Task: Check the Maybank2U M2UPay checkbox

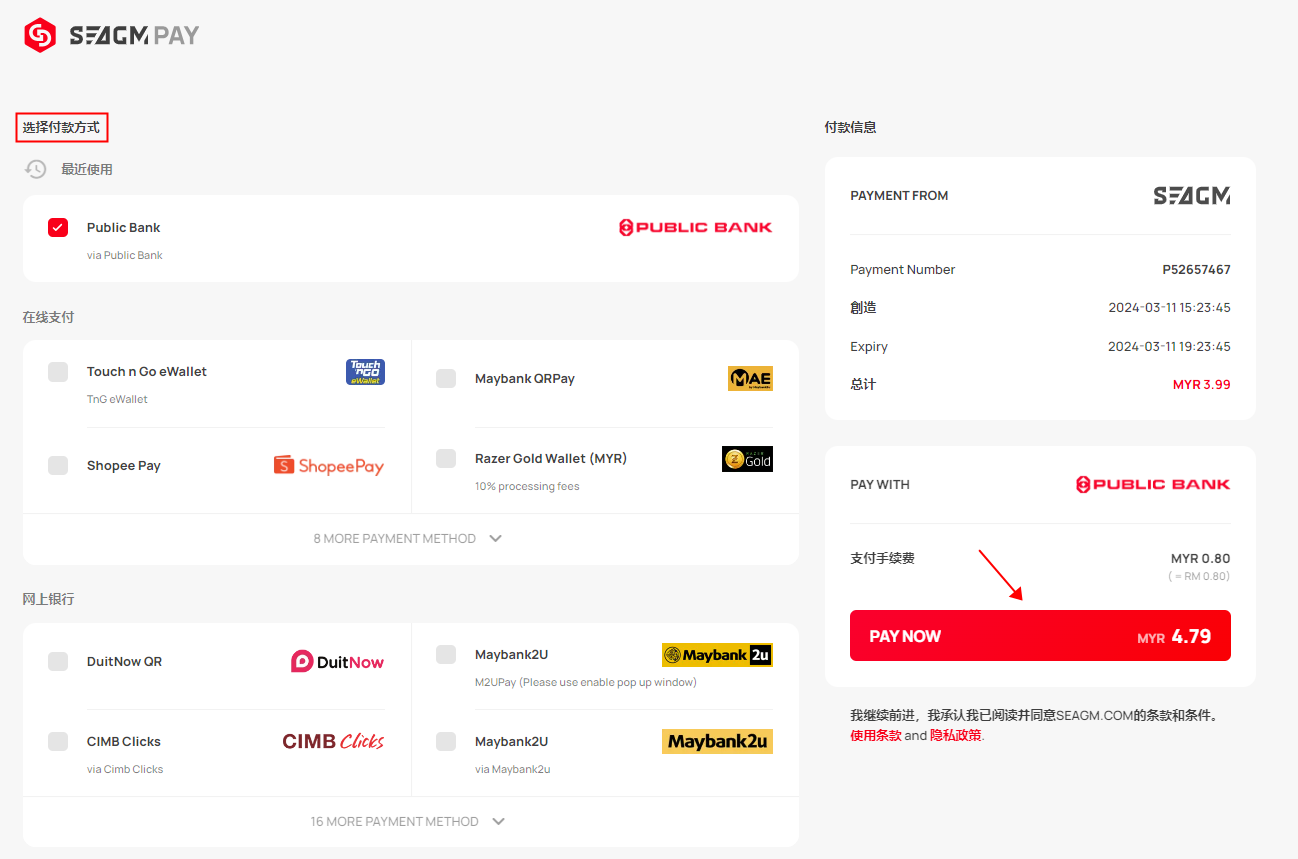Action: tap(446, 654)
